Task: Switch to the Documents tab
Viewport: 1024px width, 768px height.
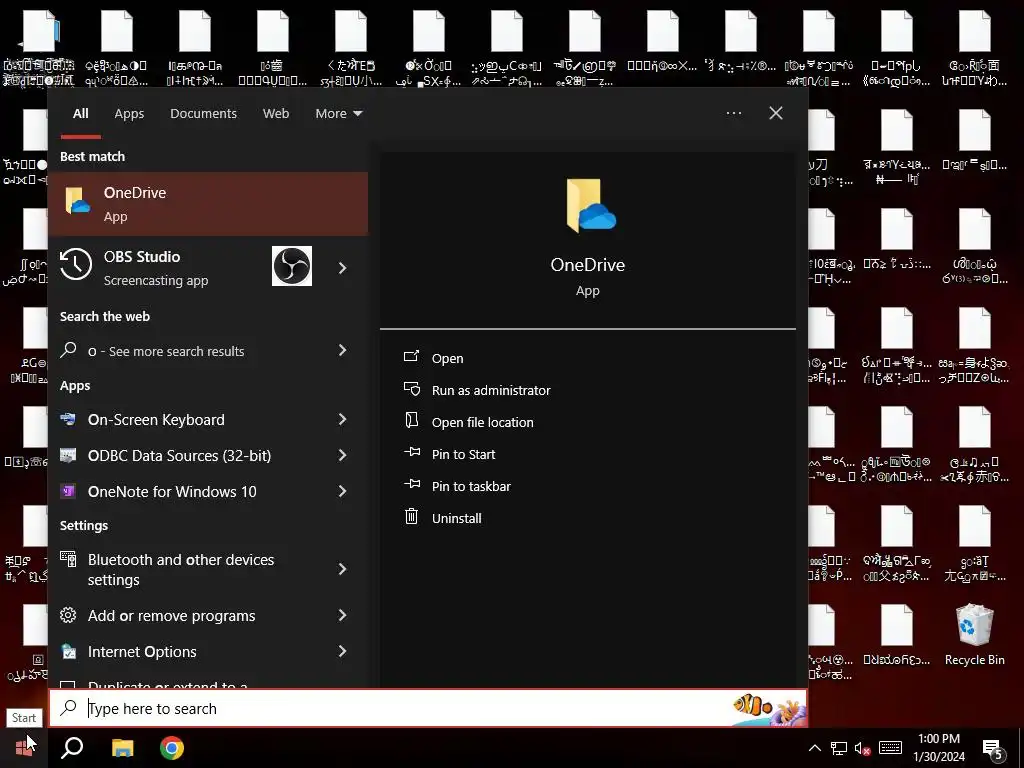Action: (203, 114)
